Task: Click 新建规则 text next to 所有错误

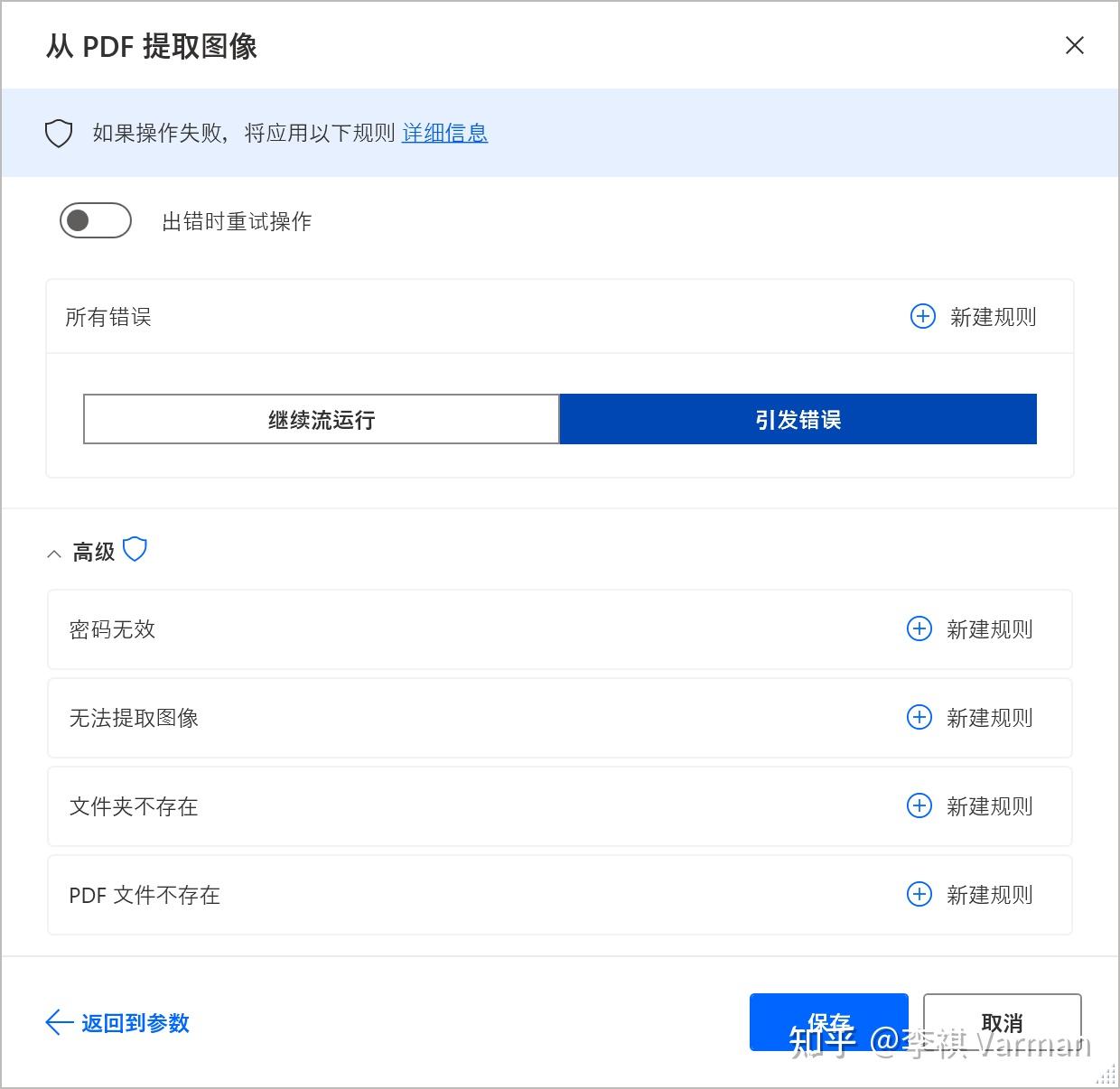Action: coord(993,316)
